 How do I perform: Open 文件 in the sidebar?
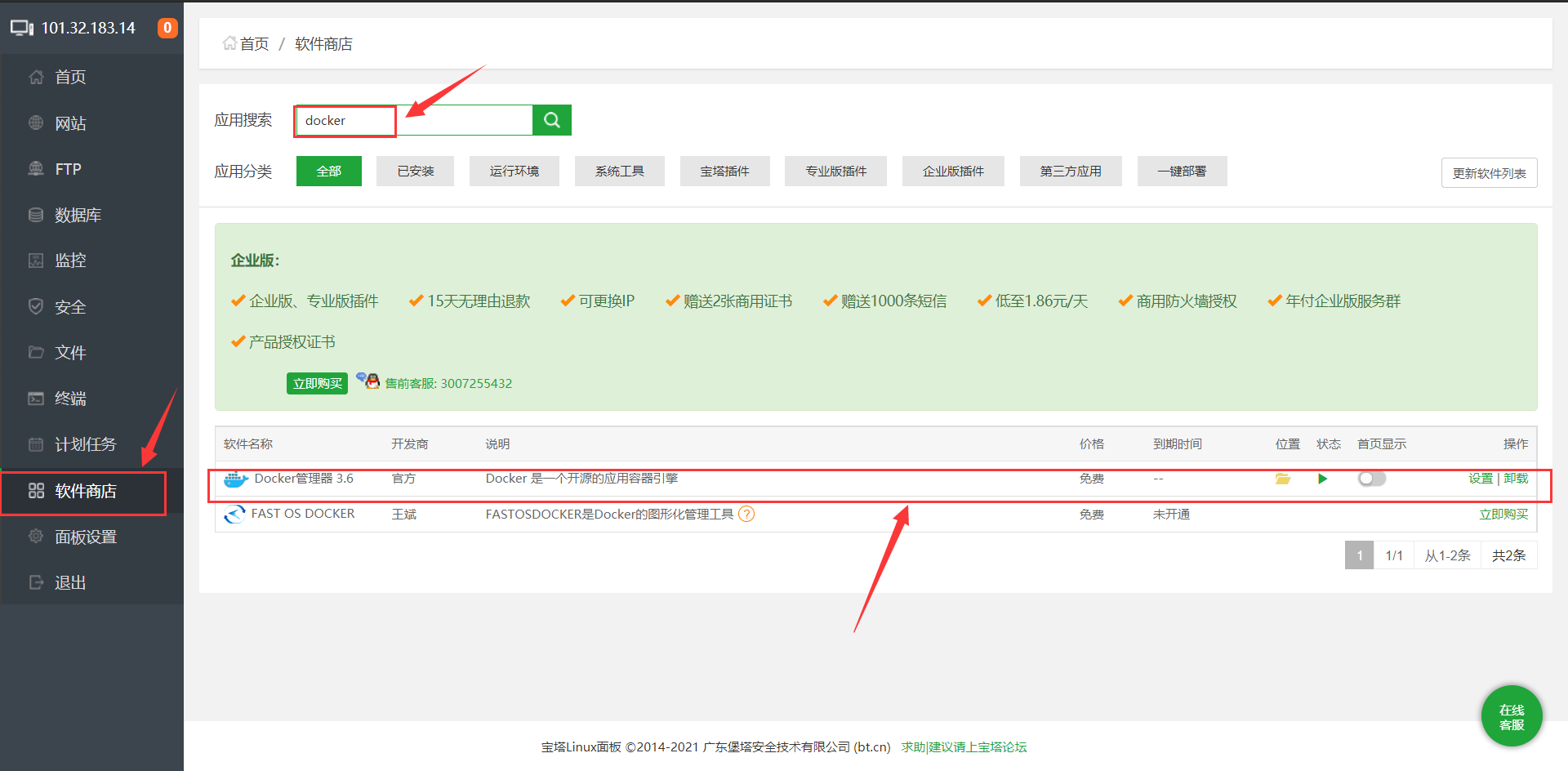click(x=91, y=353)
